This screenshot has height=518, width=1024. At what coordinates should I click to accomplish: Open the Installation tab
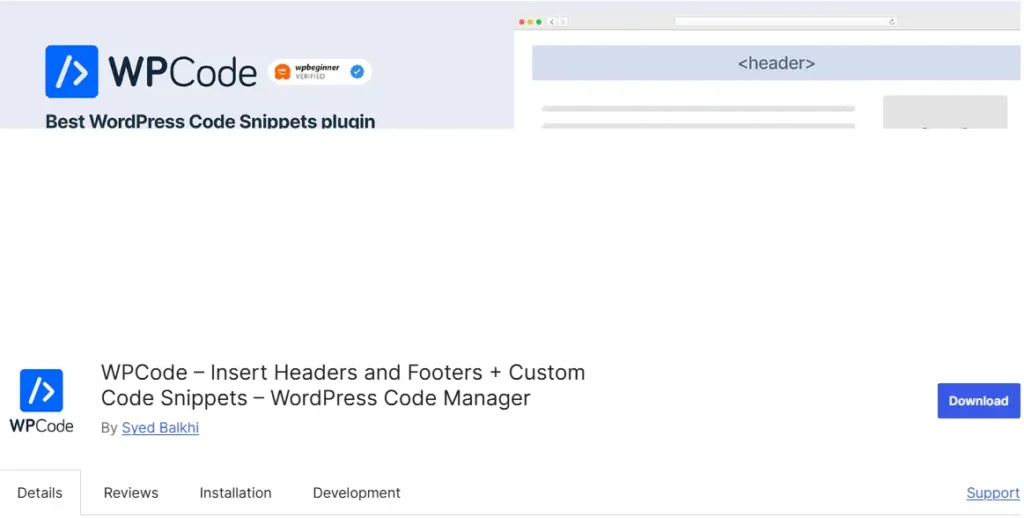point(235,493)
